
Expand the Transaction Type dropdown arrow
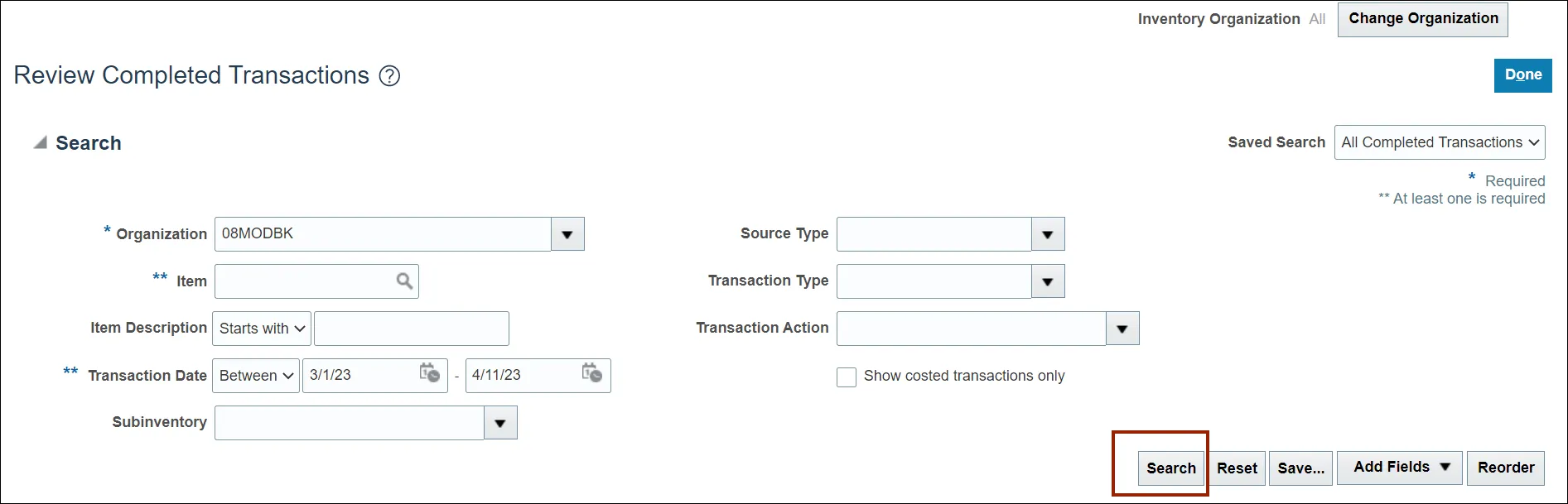(x=1048, y=282)
